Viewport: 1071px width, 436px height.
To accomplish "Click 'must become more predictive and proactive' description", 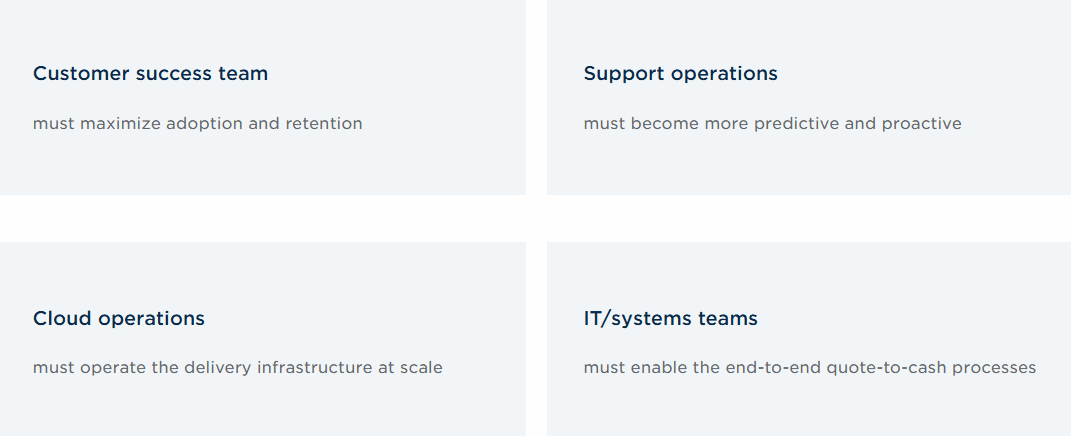I will (x=772, y=124).
